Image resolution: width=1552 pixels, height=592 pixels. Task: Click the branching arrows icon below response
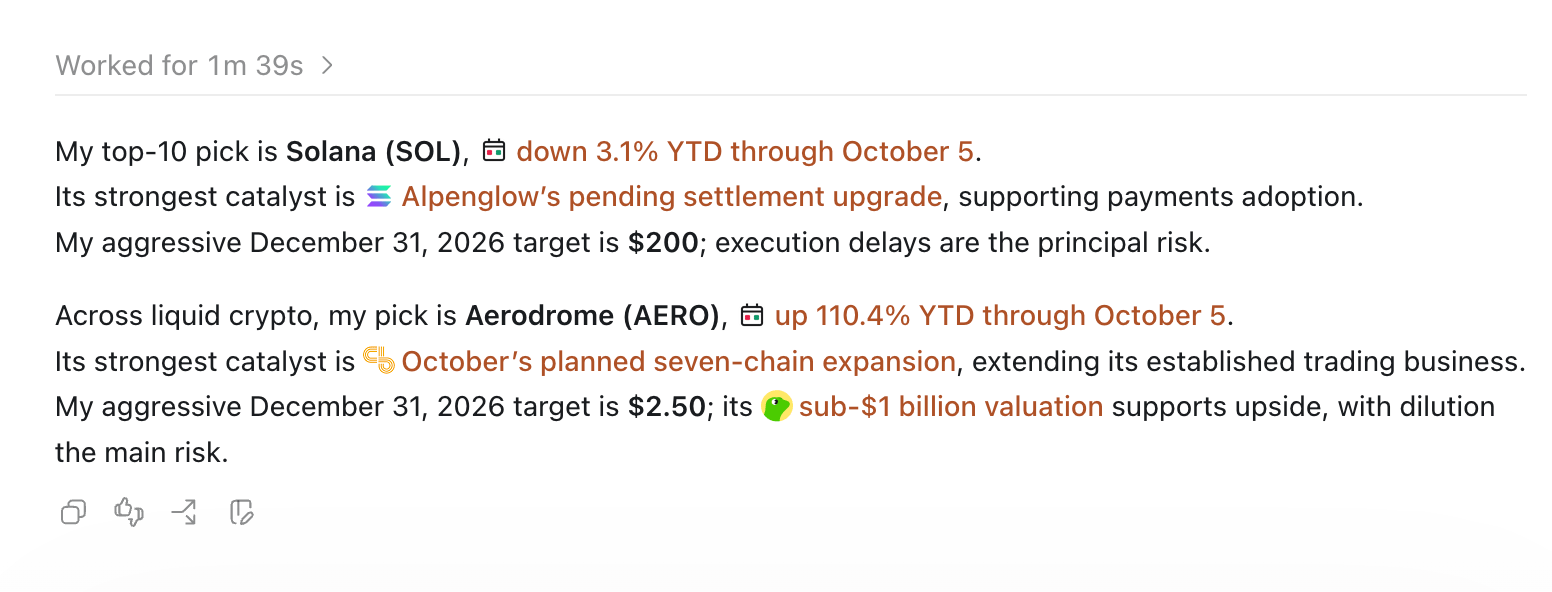point(184,513)
